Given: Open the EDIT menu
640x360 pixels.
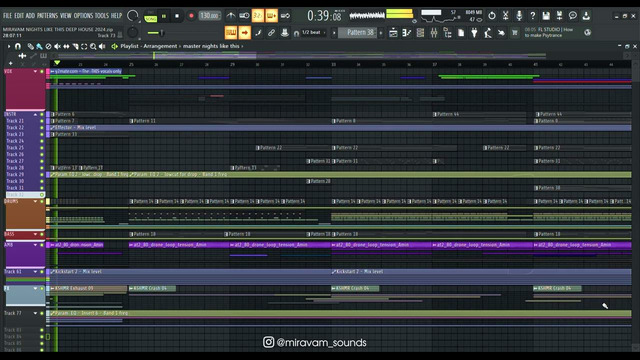Looking at the screenshot, I should pos(19,16).
